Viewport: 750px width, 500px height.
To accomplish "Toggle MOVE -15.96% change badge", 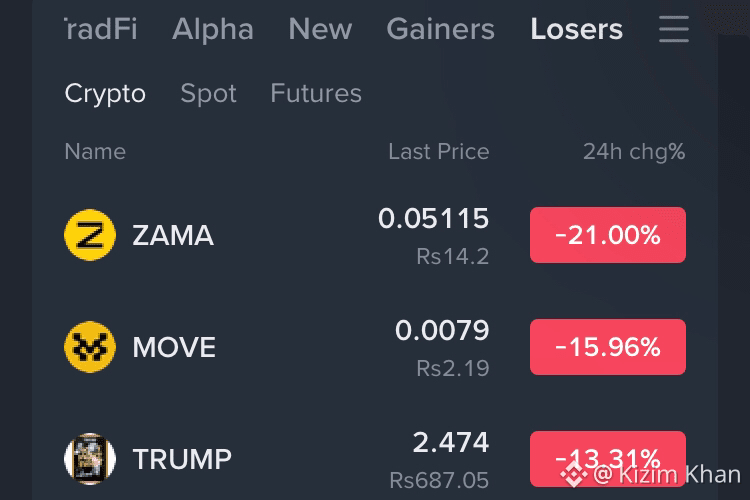I will tap(607, 347).
